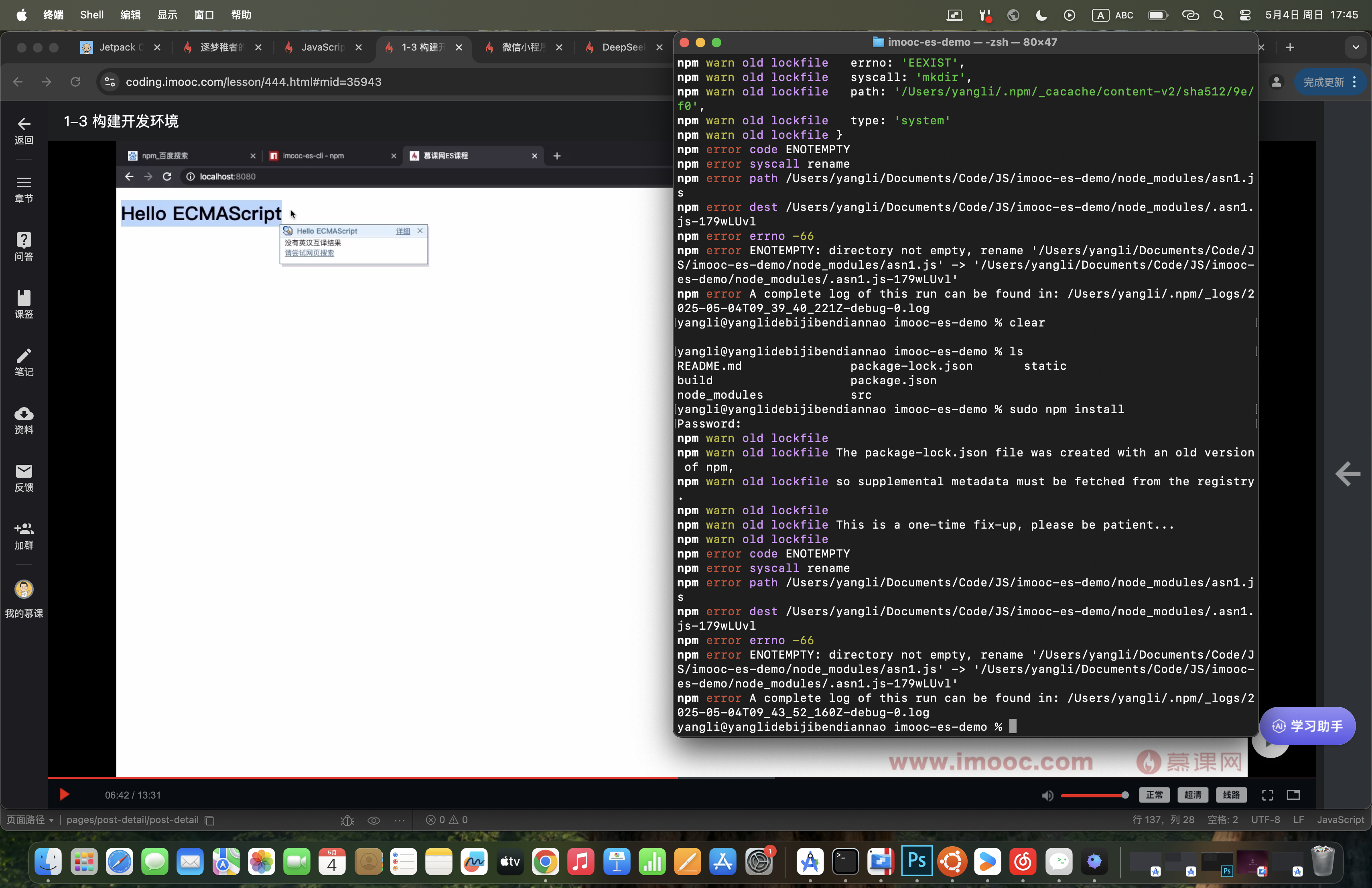1372x888 pixels.
Task: Go back in Chrome browser history
Action: [x=18, y=82]
